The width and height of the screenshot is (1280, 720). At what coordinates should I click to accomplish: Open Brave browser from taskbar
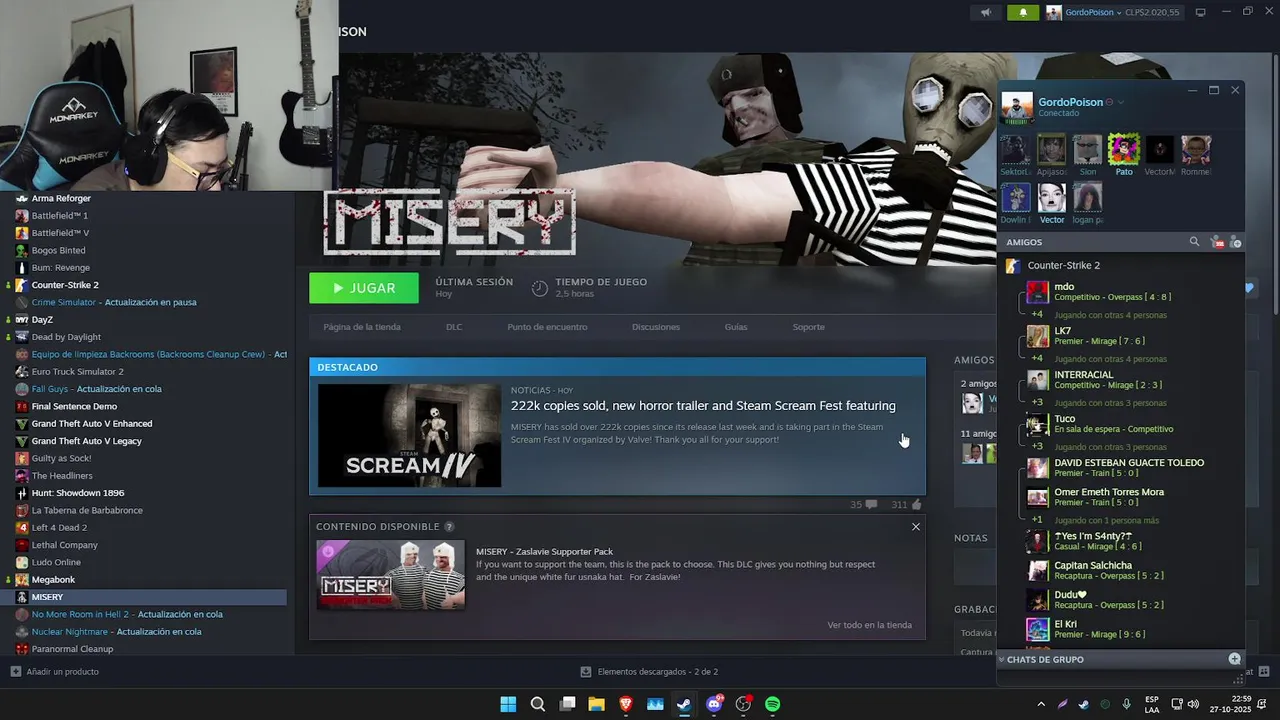tap(626, 704)
